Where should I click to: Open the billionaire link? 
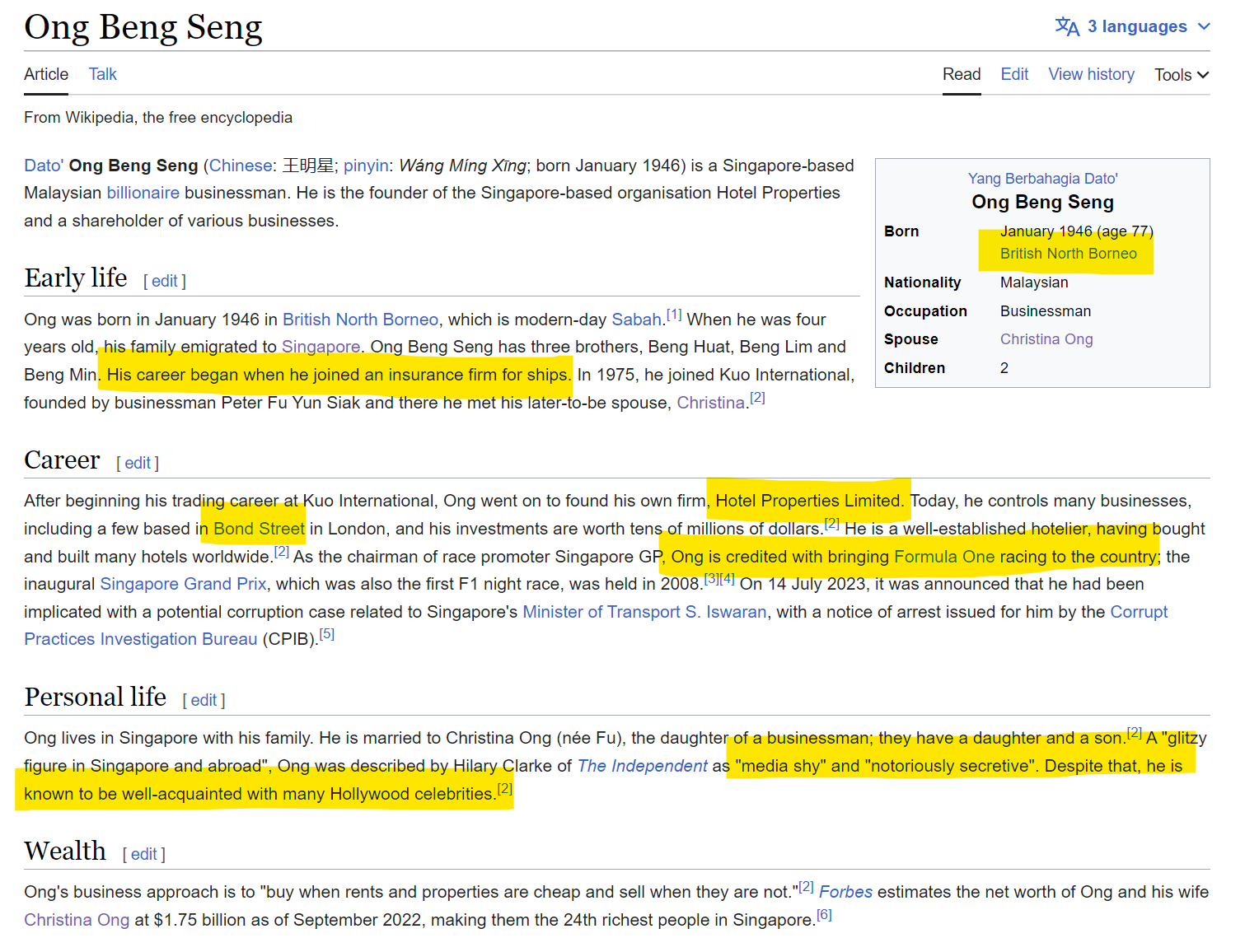click(x=143, y=193)
